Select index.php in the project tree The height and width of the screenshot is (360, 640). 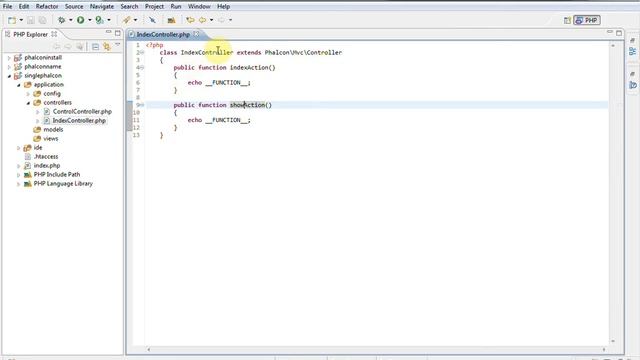tap(47, 166)
